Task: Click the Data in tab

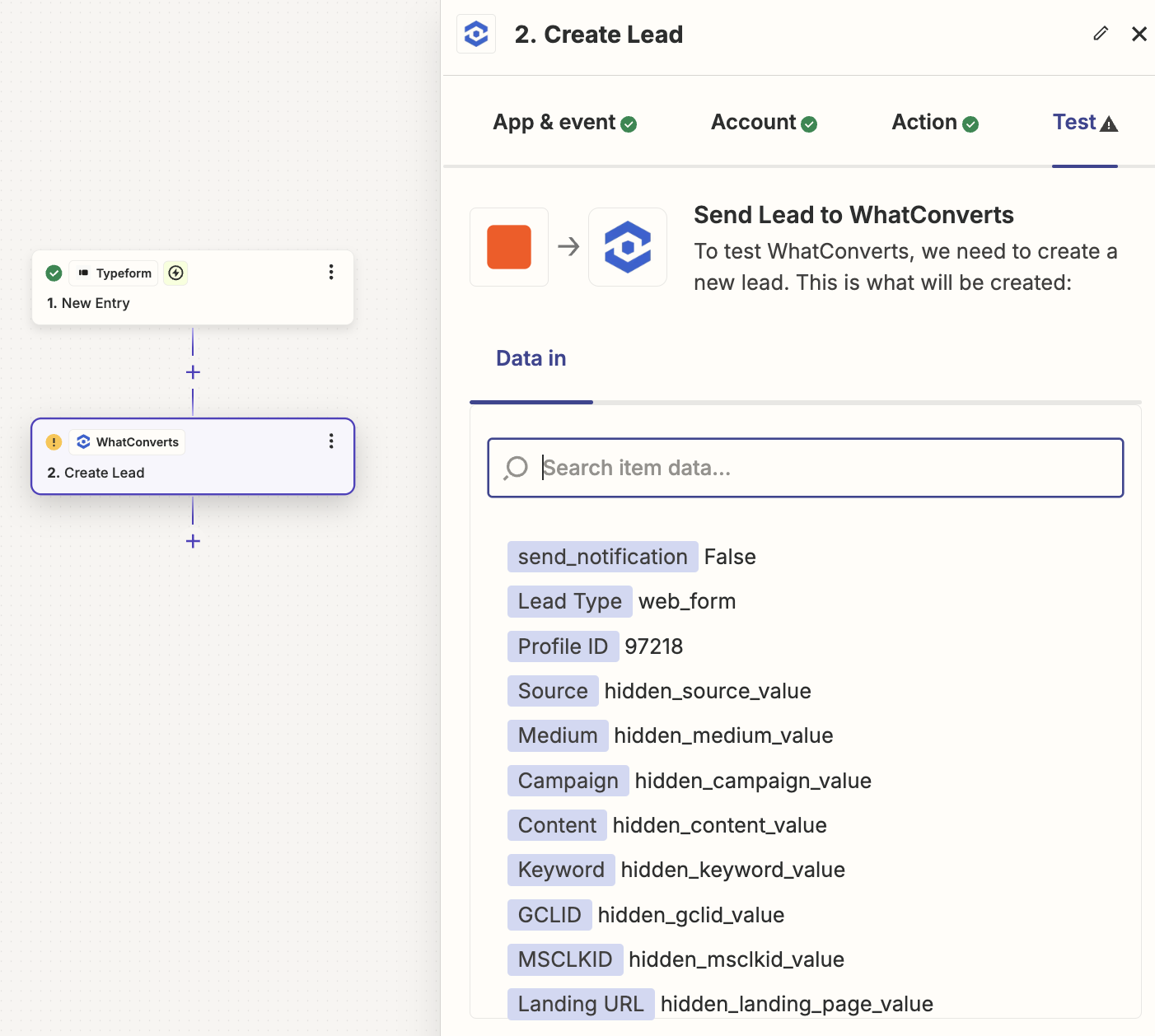Action: pyautogui.click(x=531, y=358)
